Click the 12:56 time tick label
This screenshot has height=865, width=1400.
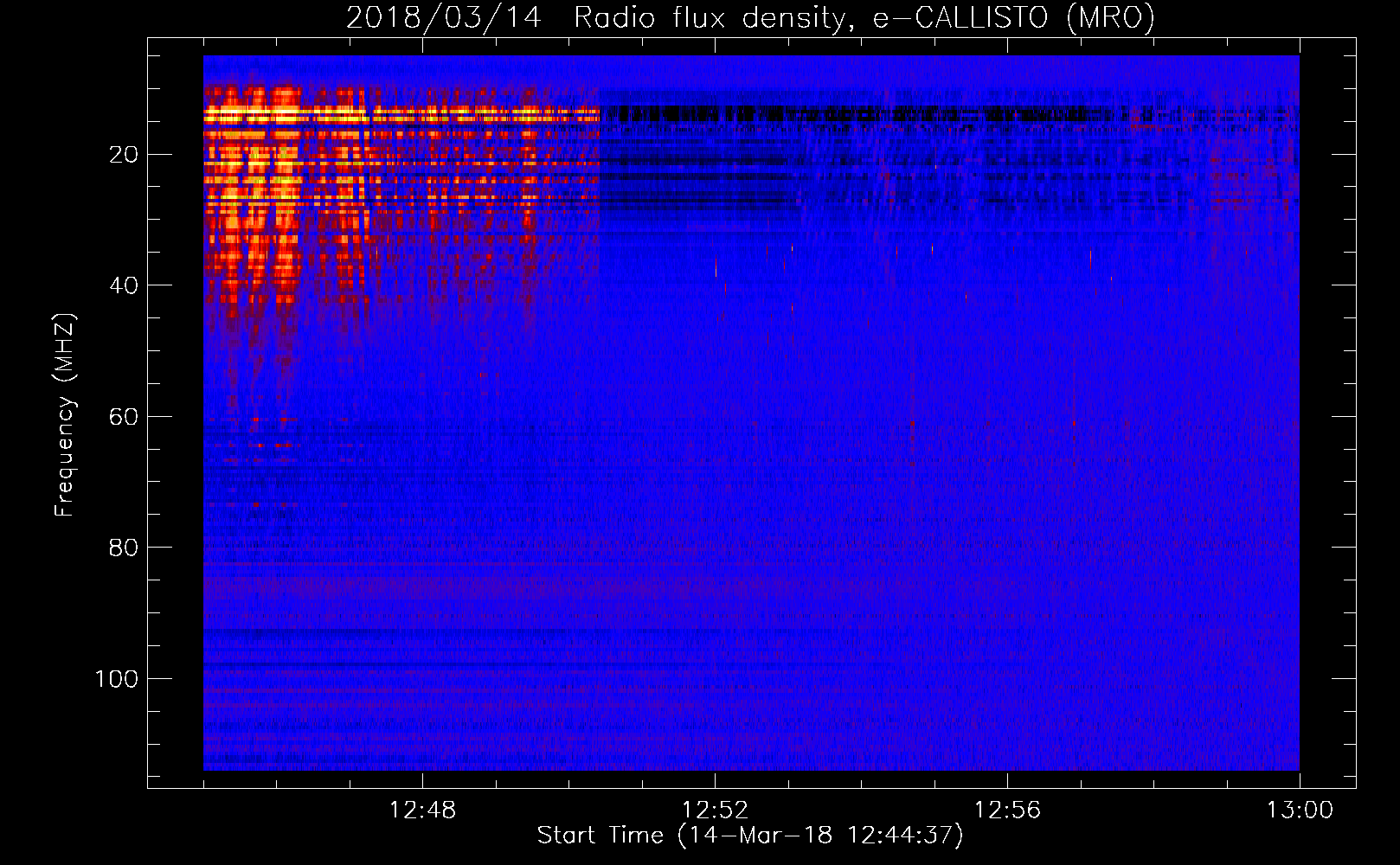pyautogui.click(x=1007, y=811)
